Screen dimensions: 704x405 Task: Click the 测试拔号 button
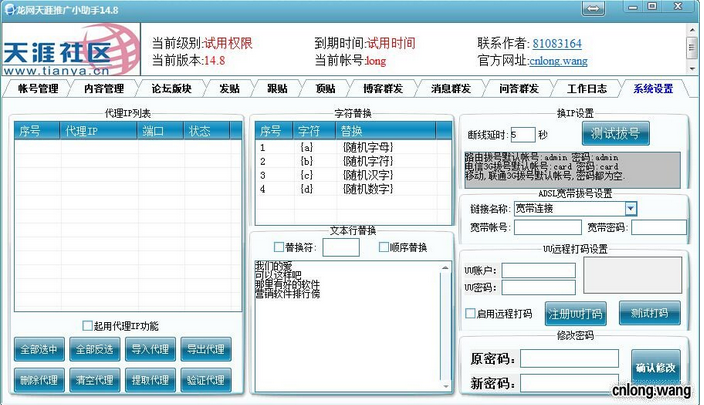616,133
